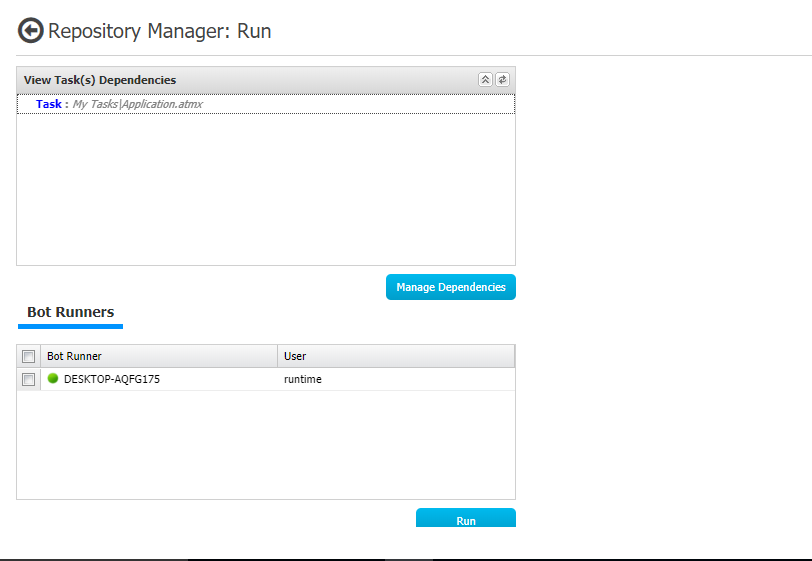The height and width of the screenshot is (561, 812).
Task: Refresh the task dependencies view
Action: pyautogui.click(x=502, y=80)
